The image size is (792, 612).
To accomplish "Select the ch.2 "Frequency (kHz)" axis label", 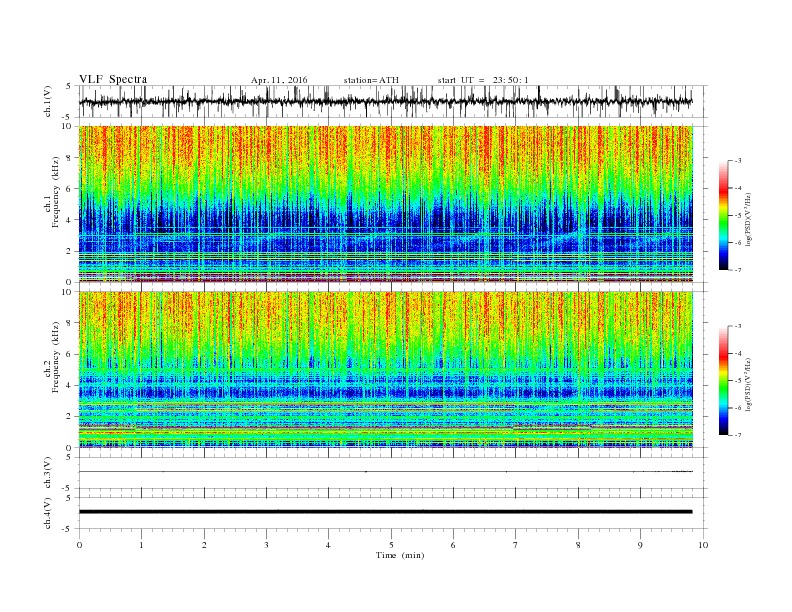I will click(56, 358).
